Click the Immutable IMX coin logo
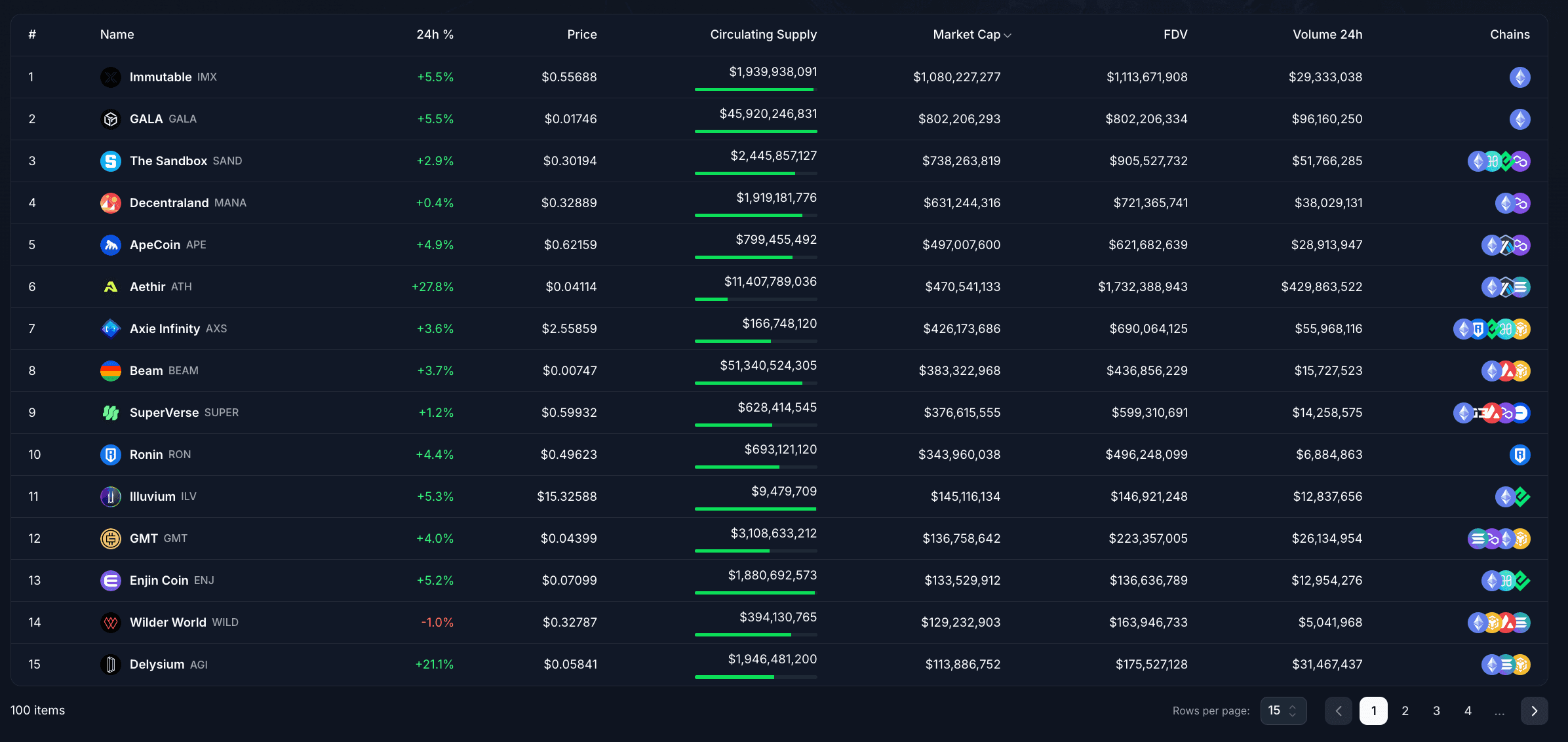 111,77
